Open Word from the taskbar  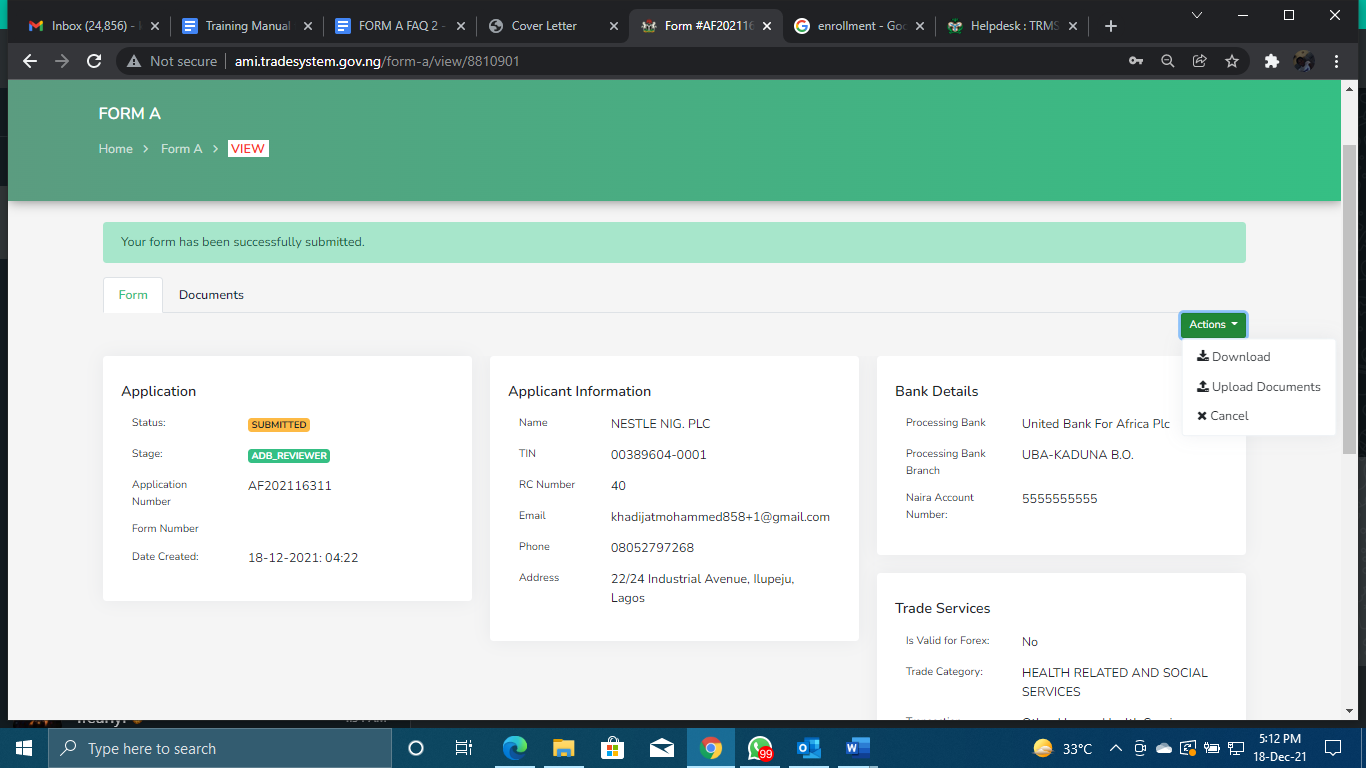[858, 748]
